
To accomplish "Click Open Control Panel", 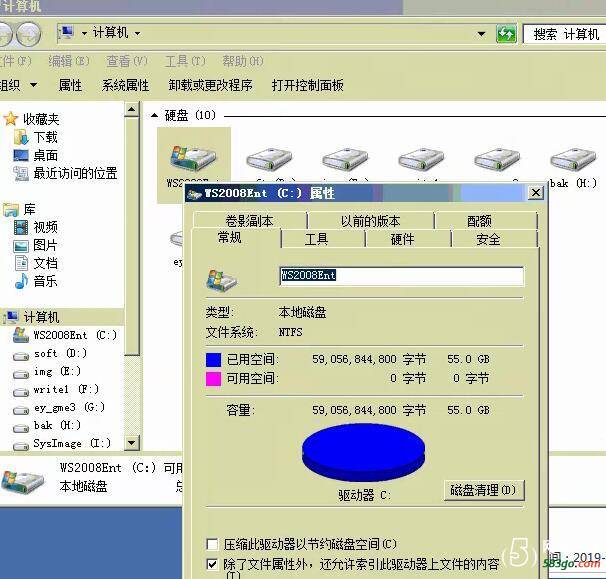I will 308,85.
